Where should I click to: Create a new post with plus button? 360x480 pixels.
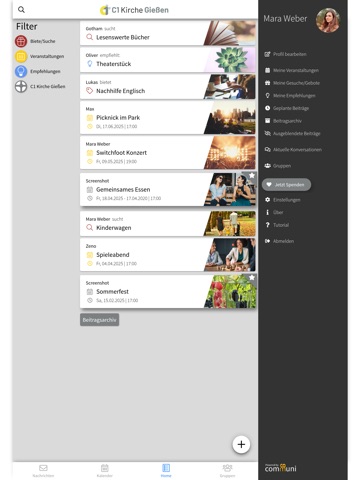241,444
